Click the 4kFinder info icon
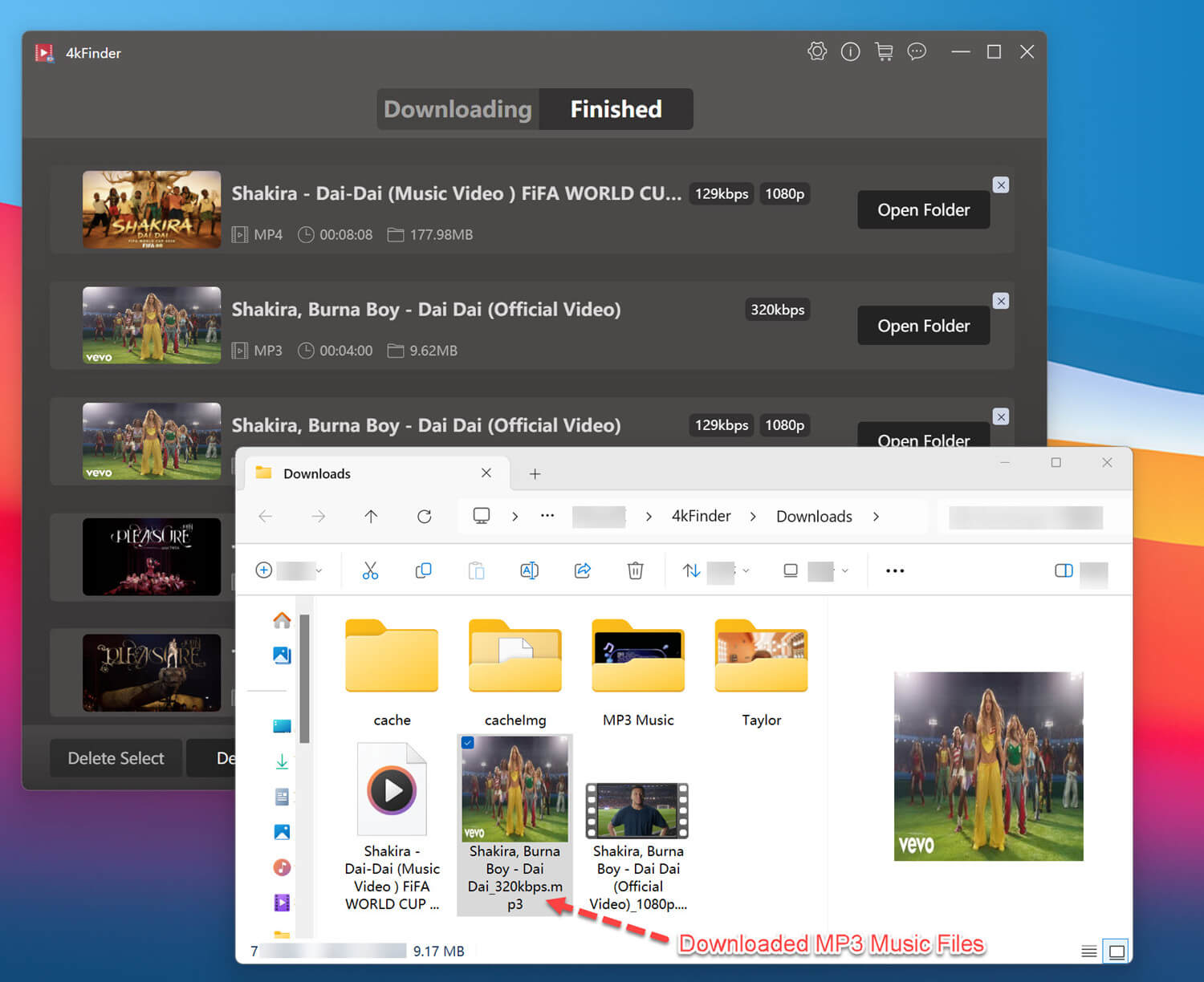This screenshot has width=1204, height=982. [850, 52]
